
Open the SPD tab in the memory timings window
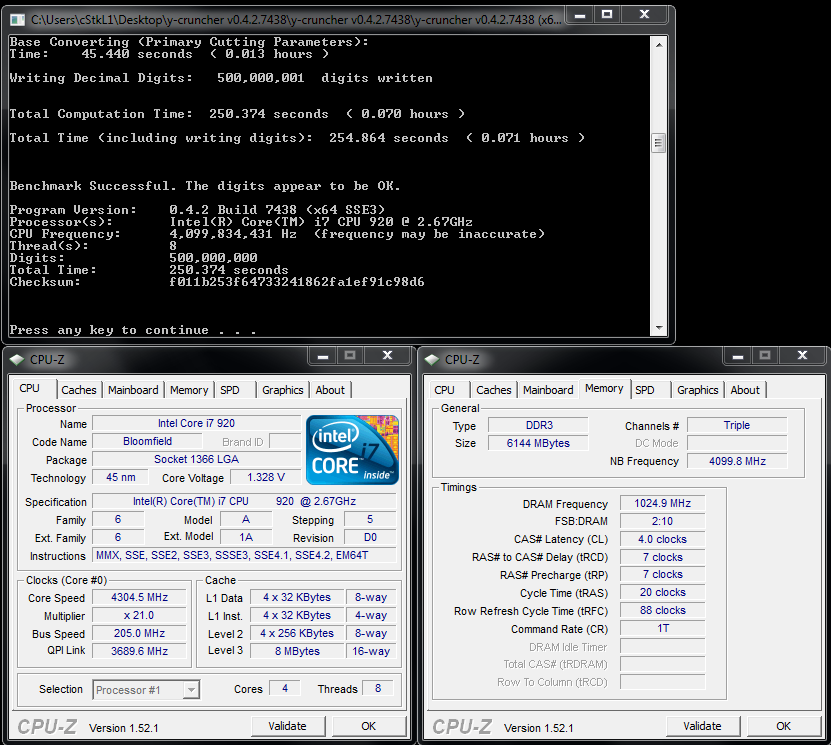pyautogui.click(x=645, y=390)
